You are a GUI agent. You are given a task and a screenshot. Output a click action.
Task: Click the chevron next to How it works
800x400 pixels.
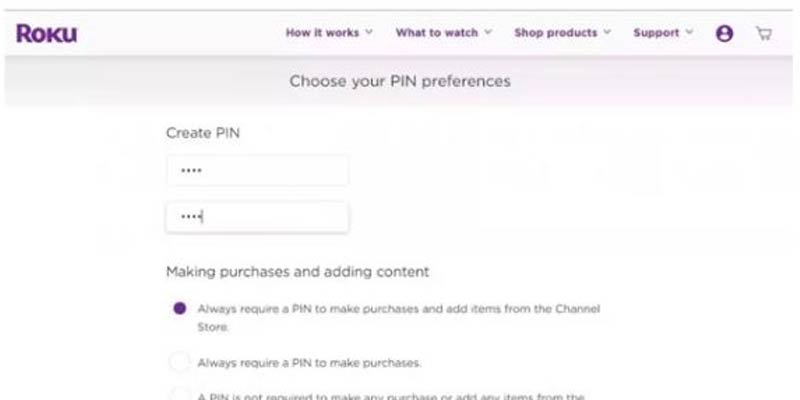pos(369,32)
